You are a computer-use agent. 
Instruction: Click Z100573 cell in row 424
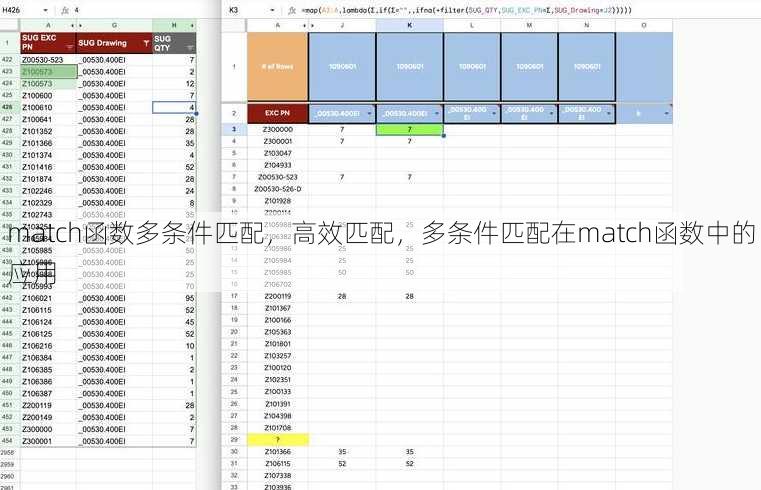(48, 83)
